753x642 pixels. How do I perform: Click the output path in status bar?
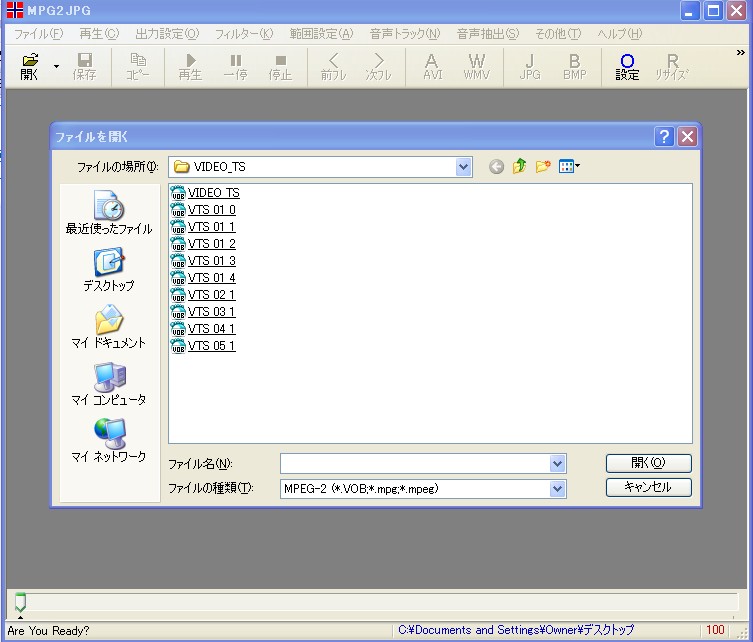(516, 630)
